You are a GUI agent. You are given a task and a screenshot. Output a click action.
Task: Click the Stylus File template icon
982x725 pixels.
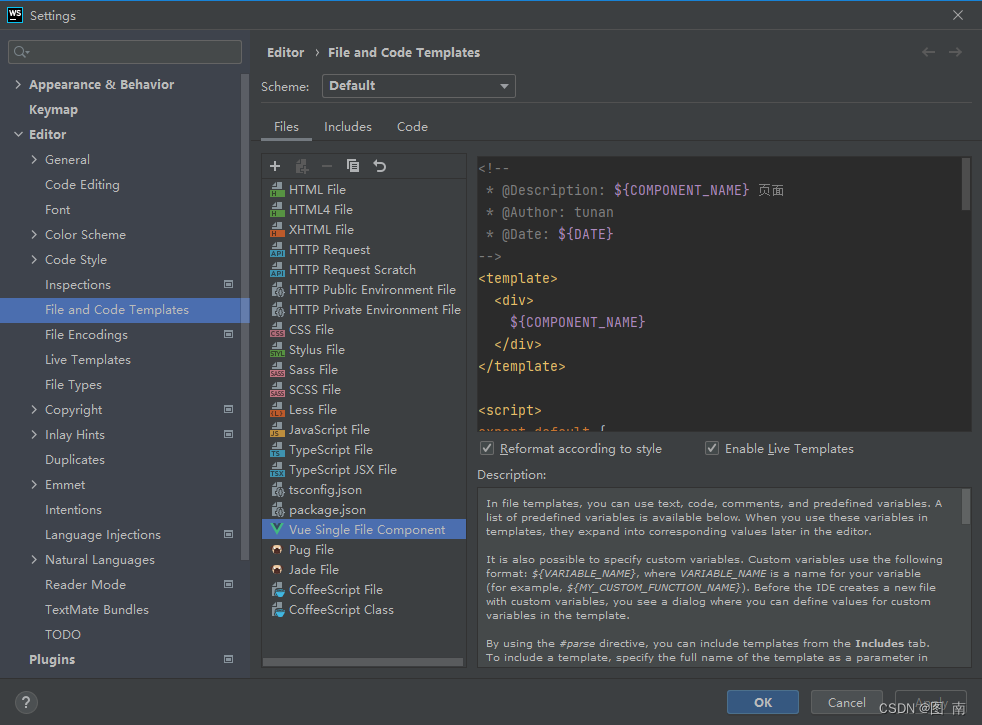coord(277,350)
